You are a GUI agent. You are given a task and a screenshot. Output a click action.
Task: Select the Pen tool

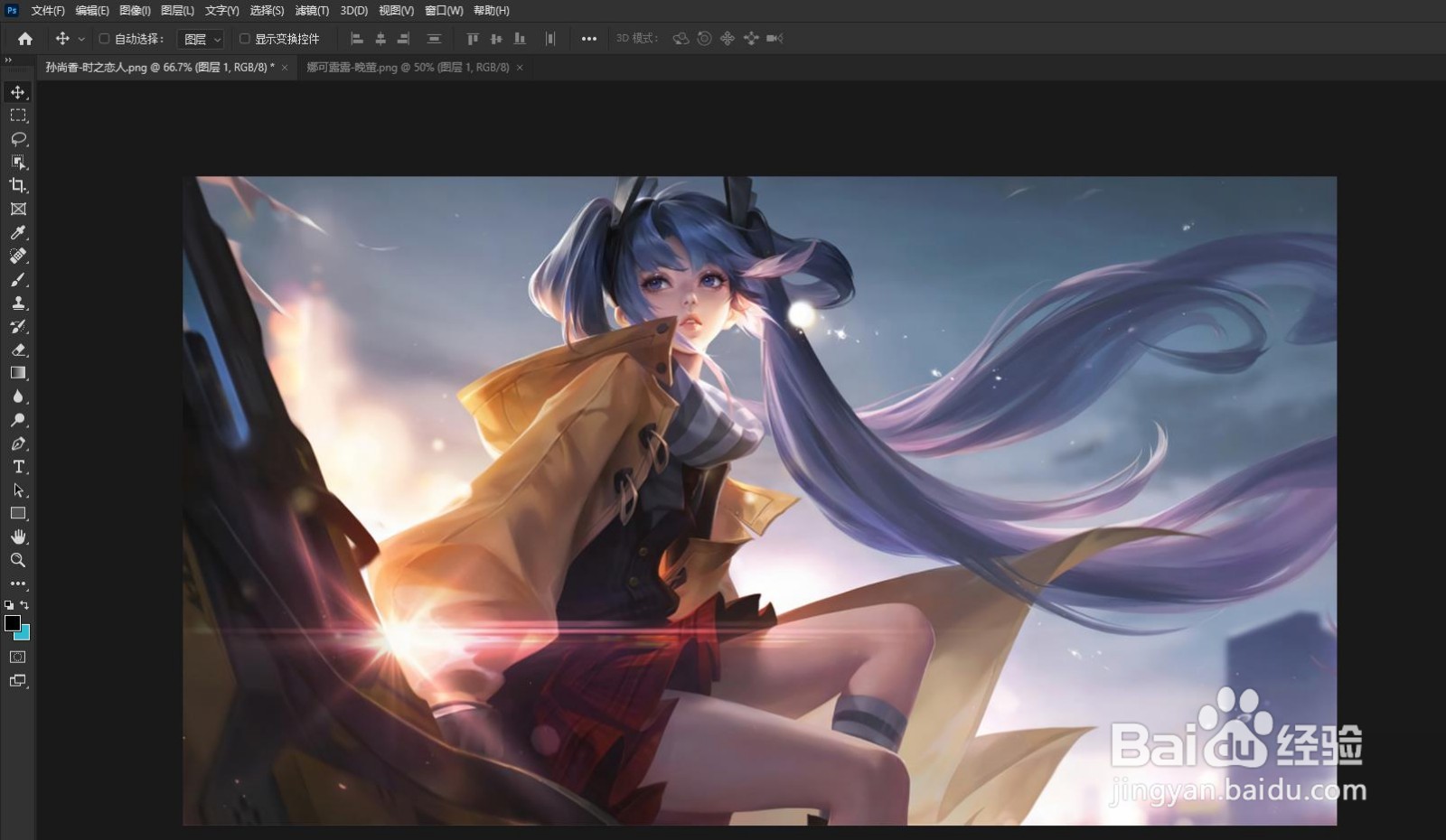(18, 443)
